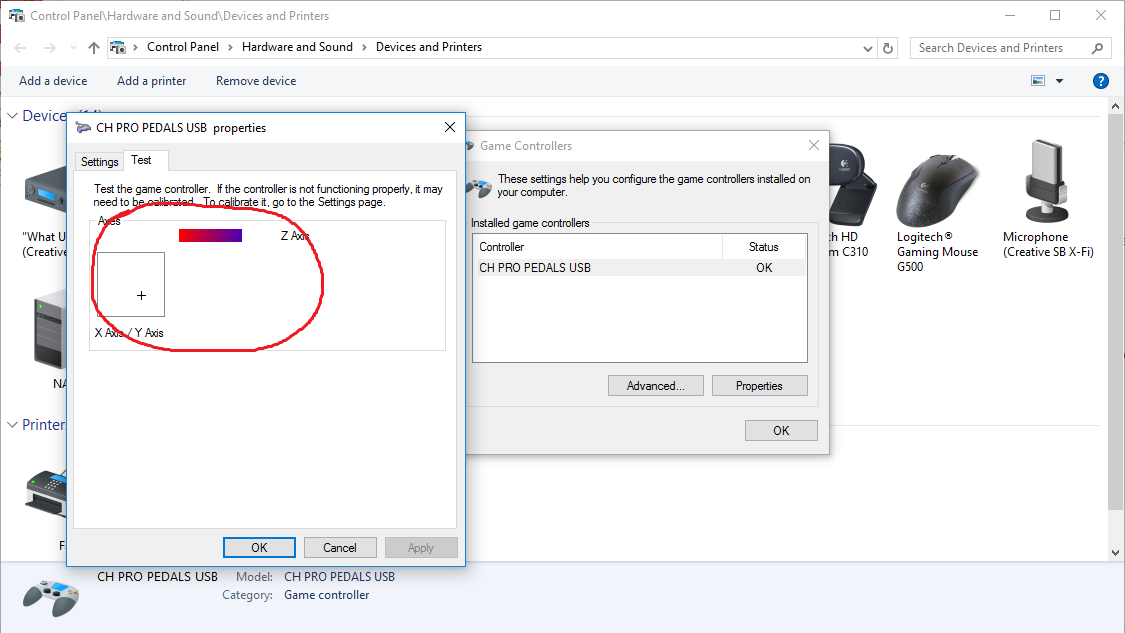Viewport: 1125px width, 633px height.
Task: Click the window title bar icon
Action: point(16,15)
